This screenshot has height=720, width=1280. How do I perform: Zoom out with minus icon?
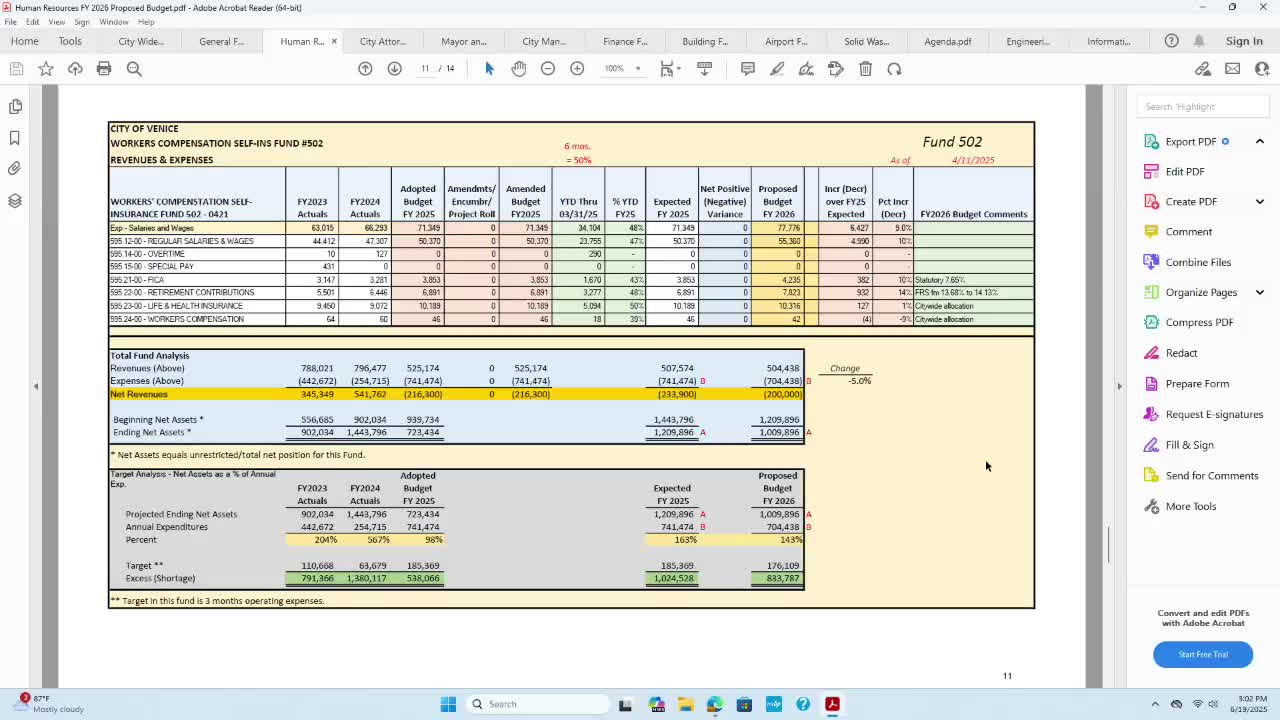[x=548, y=68]
